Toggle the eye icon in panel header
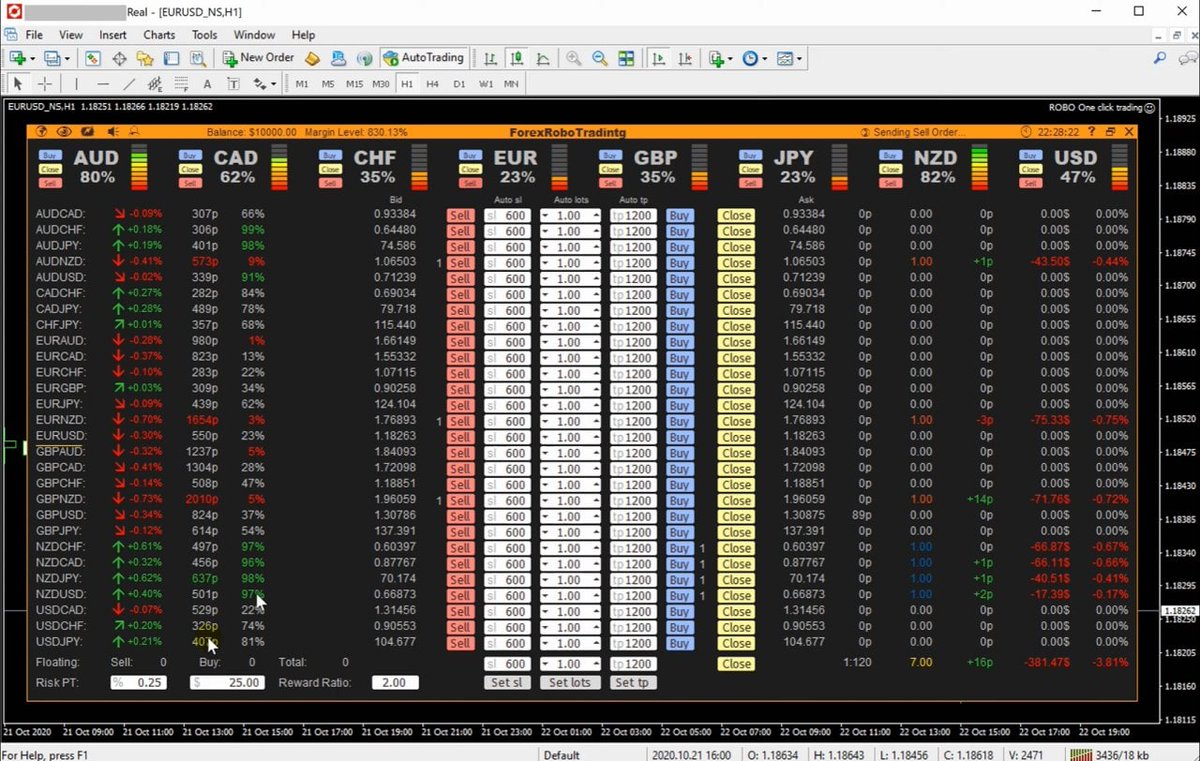This screenshot has height=761, width=1200. point(64,132)
